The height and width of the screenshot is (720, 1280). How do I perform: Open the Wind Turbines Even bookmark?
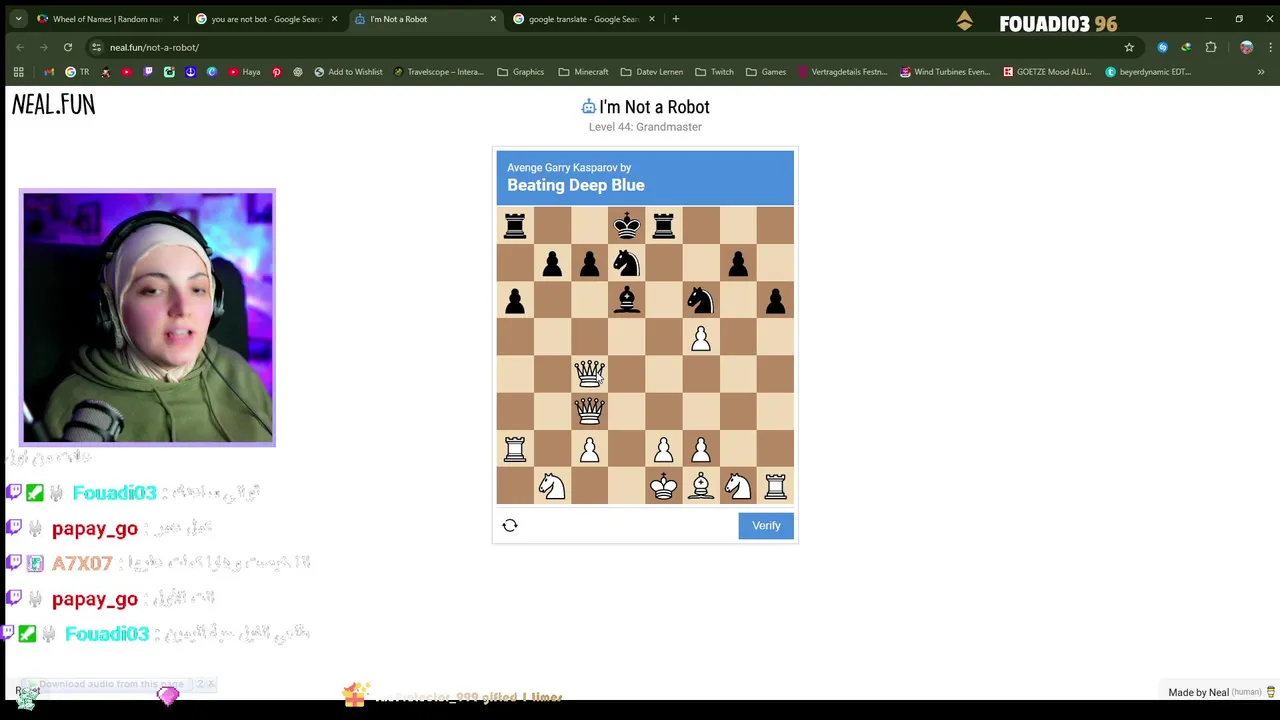click(945, 72)
